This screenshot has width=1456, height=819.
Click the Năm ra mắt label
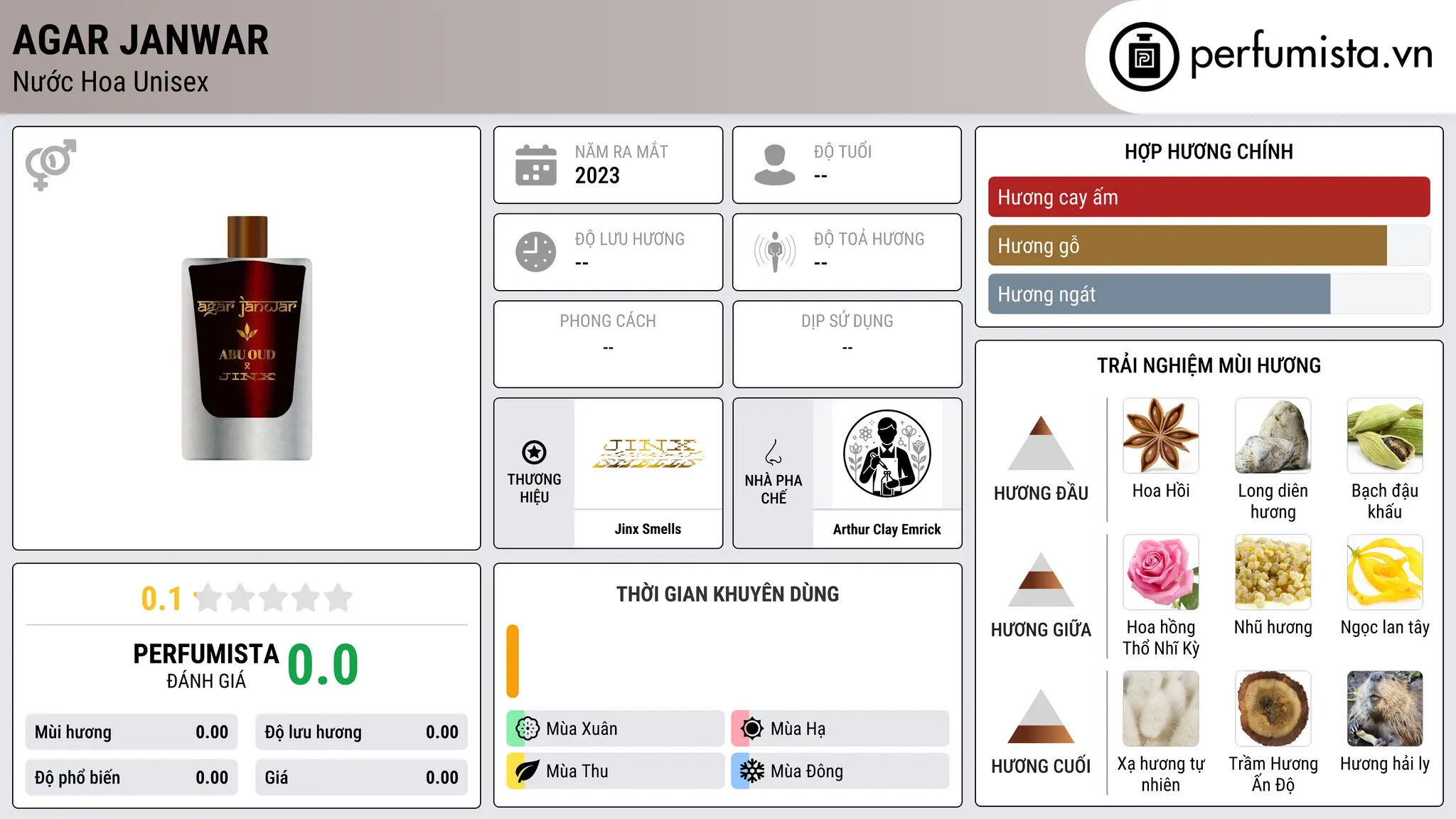[621, 151]
